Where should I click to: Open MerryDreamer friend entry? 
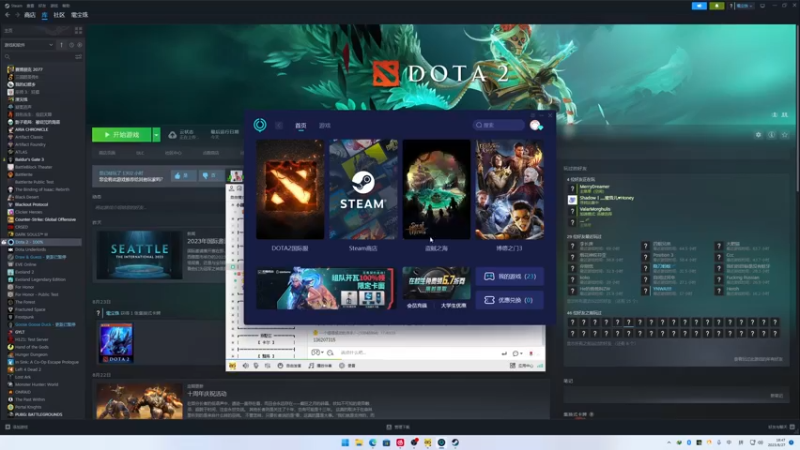[x=594, y=187]
